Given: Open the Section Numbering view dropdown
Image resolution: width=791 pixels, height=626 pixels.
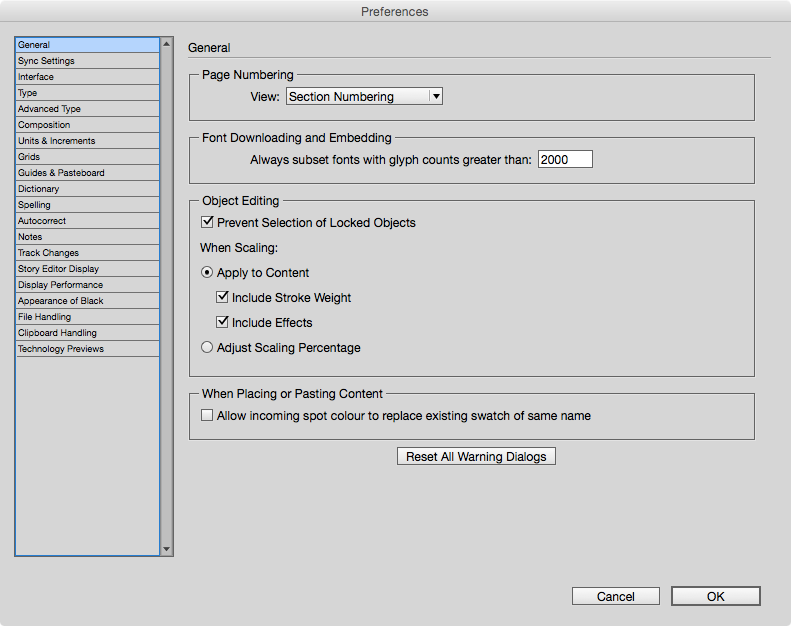Looking at the screenshot, I should [364, 96].
